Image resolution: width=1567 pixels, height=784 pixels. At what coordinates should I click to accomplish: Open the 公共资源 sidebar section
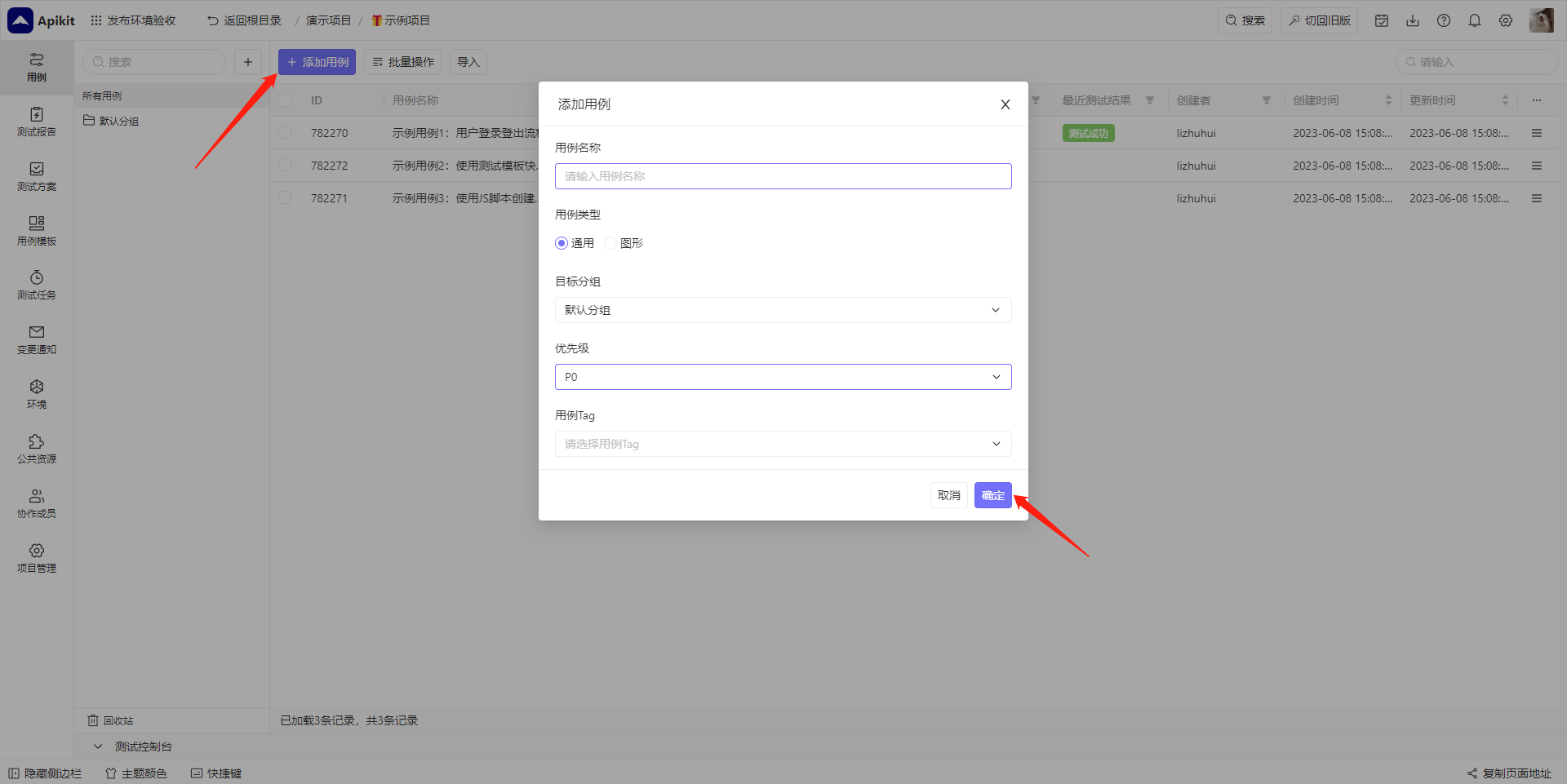click(x=37, y=450)
